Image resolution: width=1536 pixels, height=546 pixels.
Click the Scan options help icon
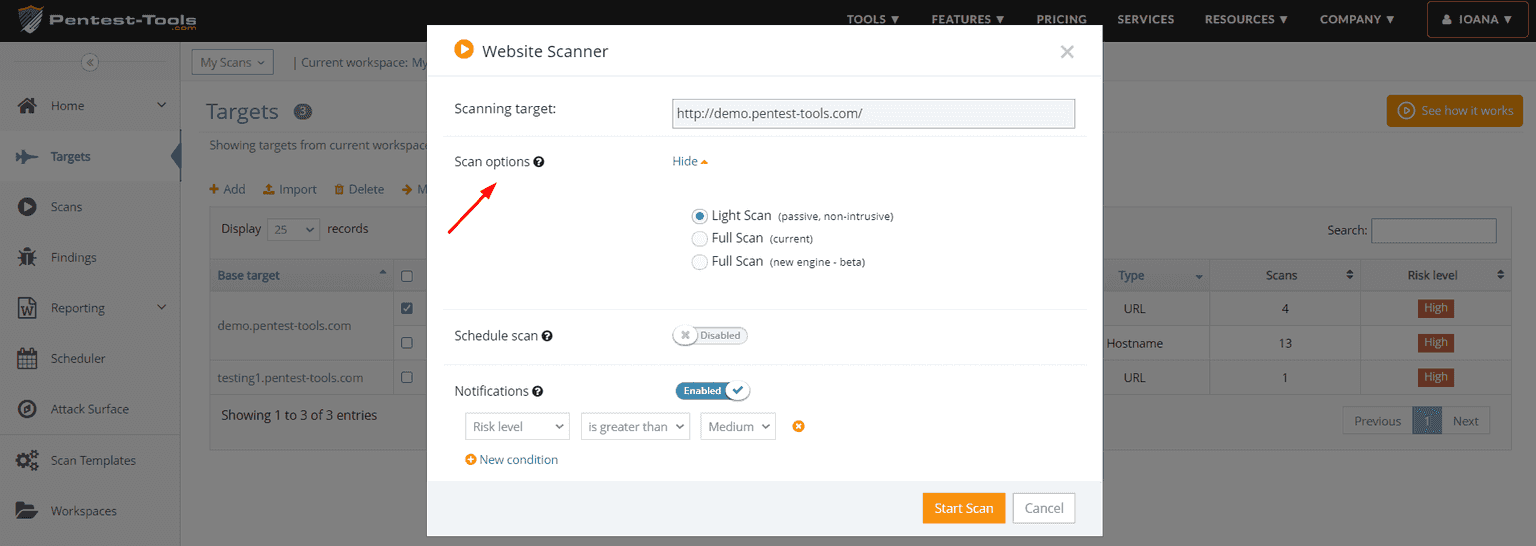[539, 162]
